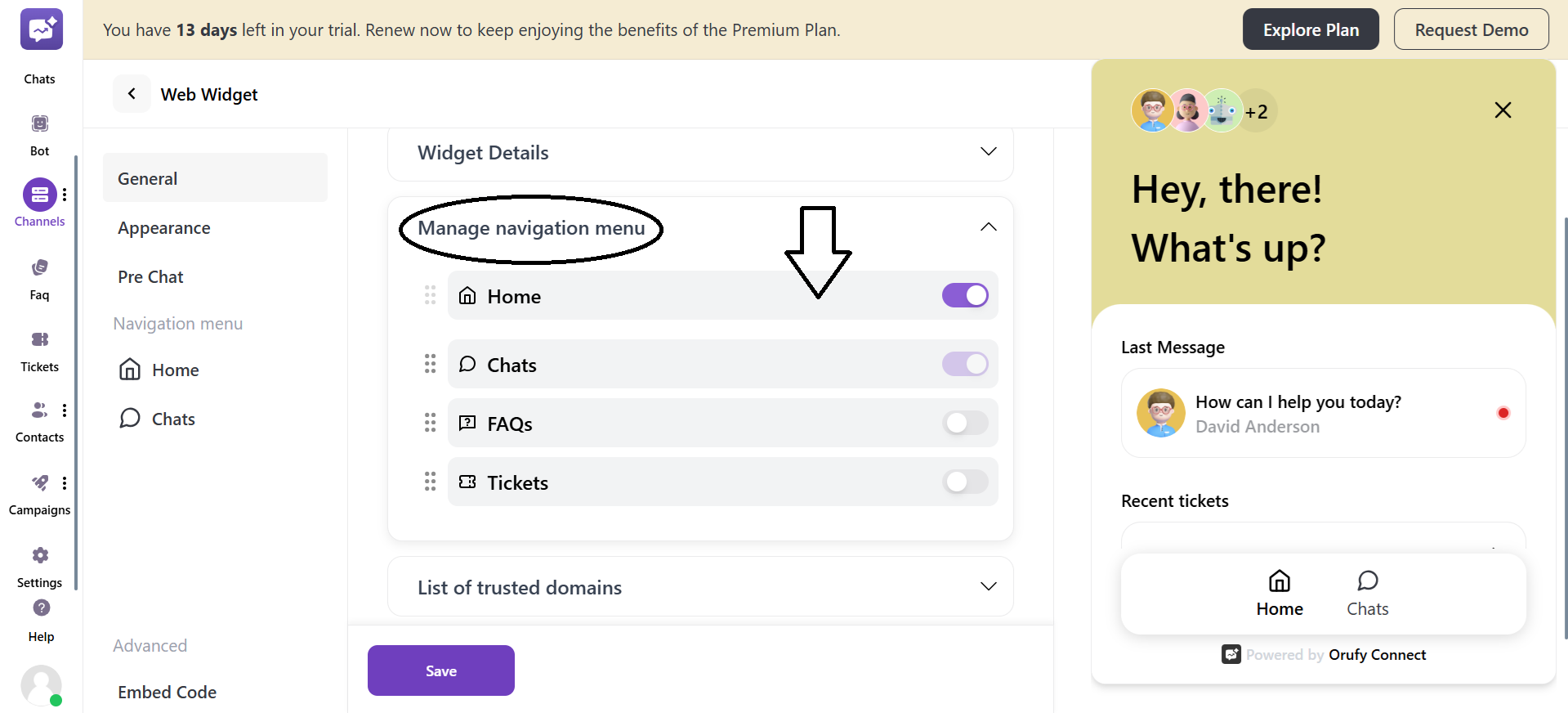This screenshot has width=1568, height=713.
Task: Enable the Tickets toggle switch
Action: 965,482
